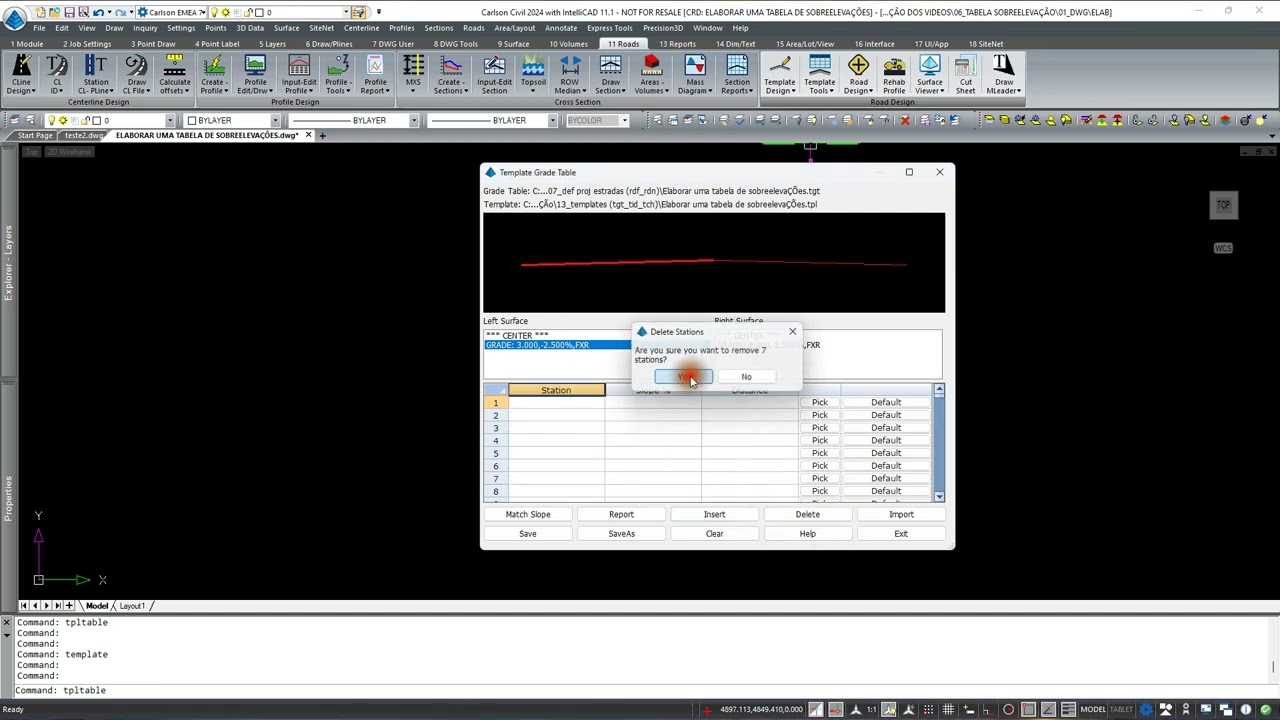Switch to the Layout1 tab

coord(132,606)
